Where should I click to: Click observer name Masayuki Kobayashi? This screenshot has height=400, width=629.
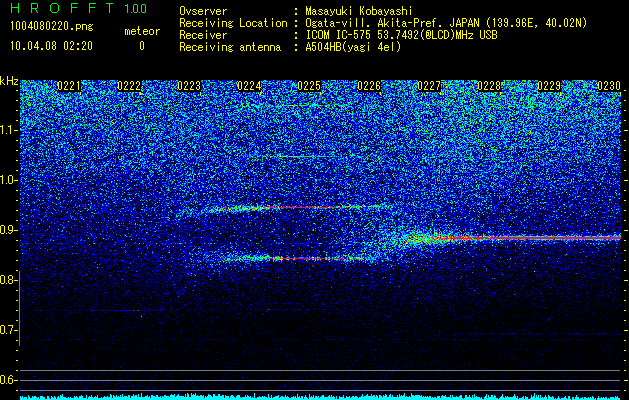click(359, 12)
